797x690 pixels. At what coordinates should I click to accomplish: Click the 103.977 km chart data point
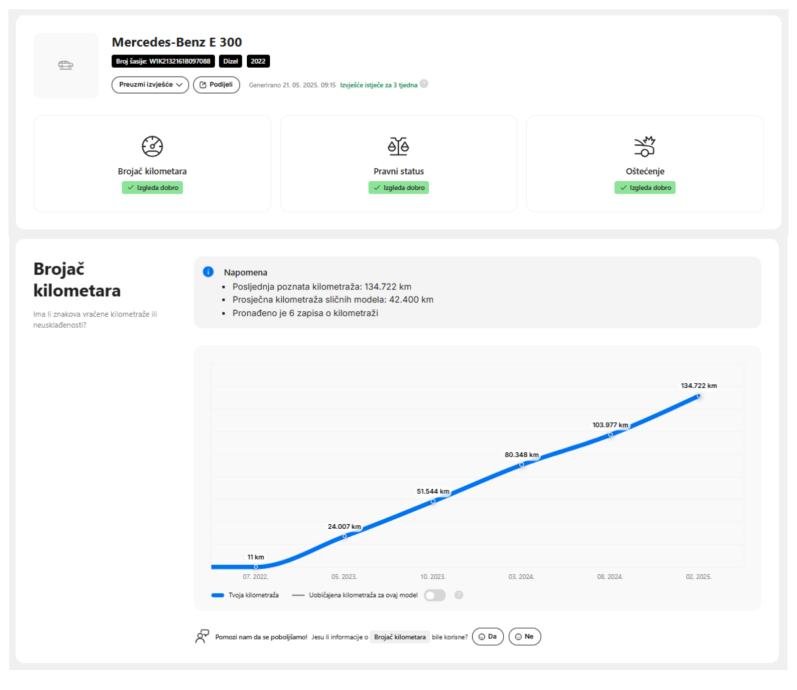pos(610,435)
